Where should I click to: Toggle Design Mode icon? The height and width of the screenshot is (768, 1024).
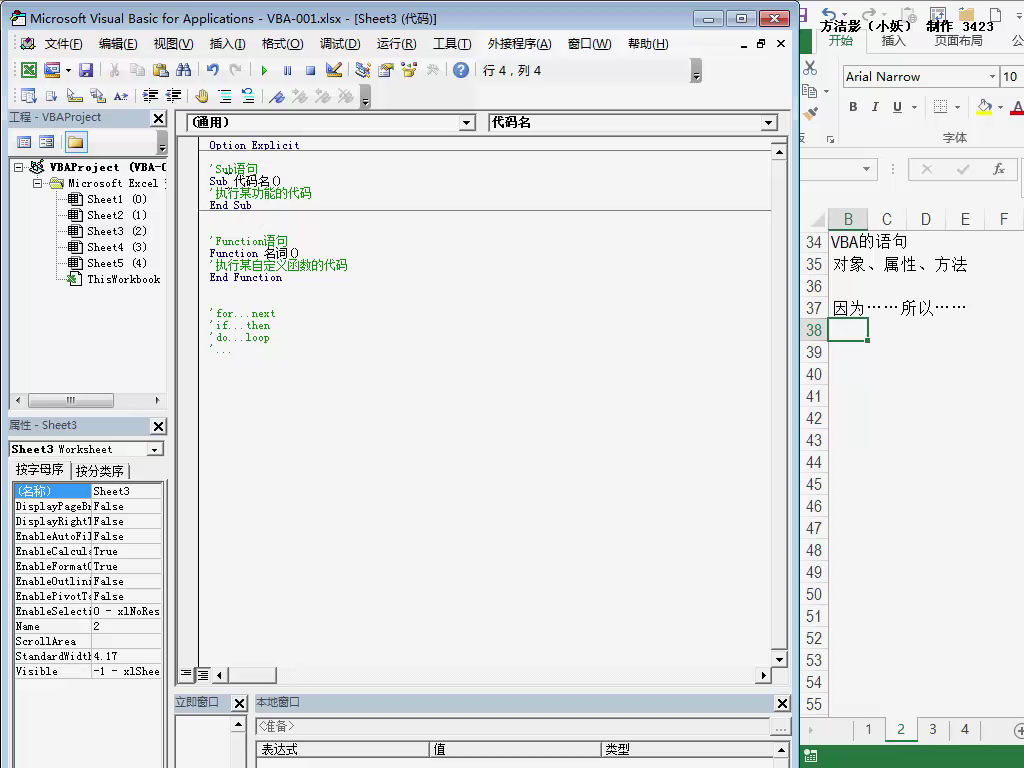point(334,70)
